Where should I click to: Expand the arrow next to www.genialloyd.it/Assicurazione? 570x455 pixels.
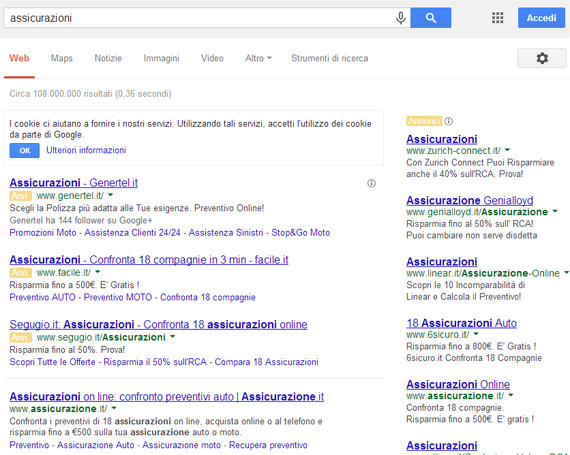click(555, 212)
